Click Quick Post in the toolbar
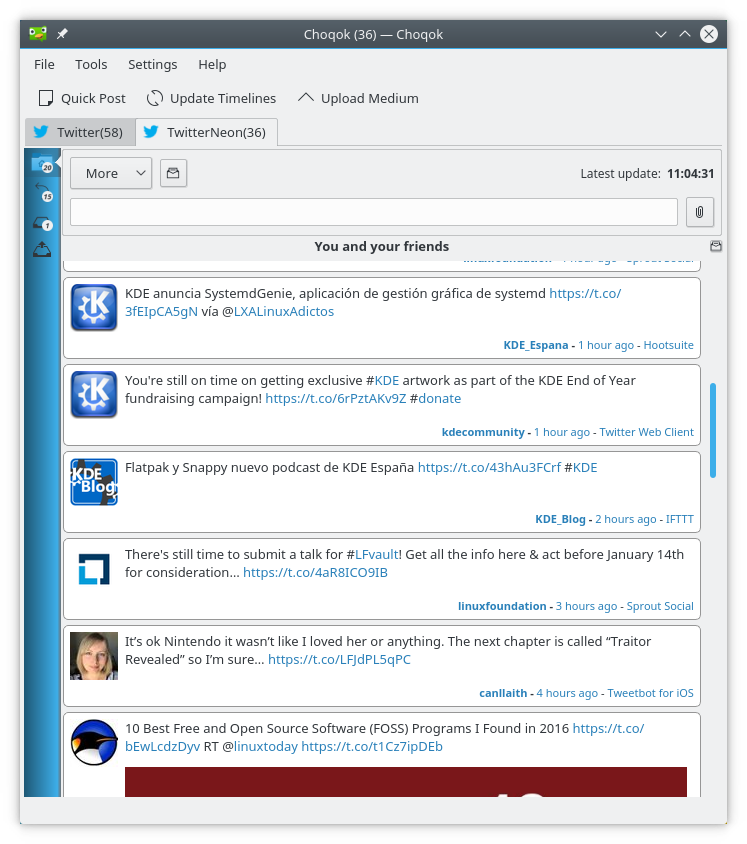Image resolution: width=747 pixels, height=844 pixels. [x=82, y=98]
